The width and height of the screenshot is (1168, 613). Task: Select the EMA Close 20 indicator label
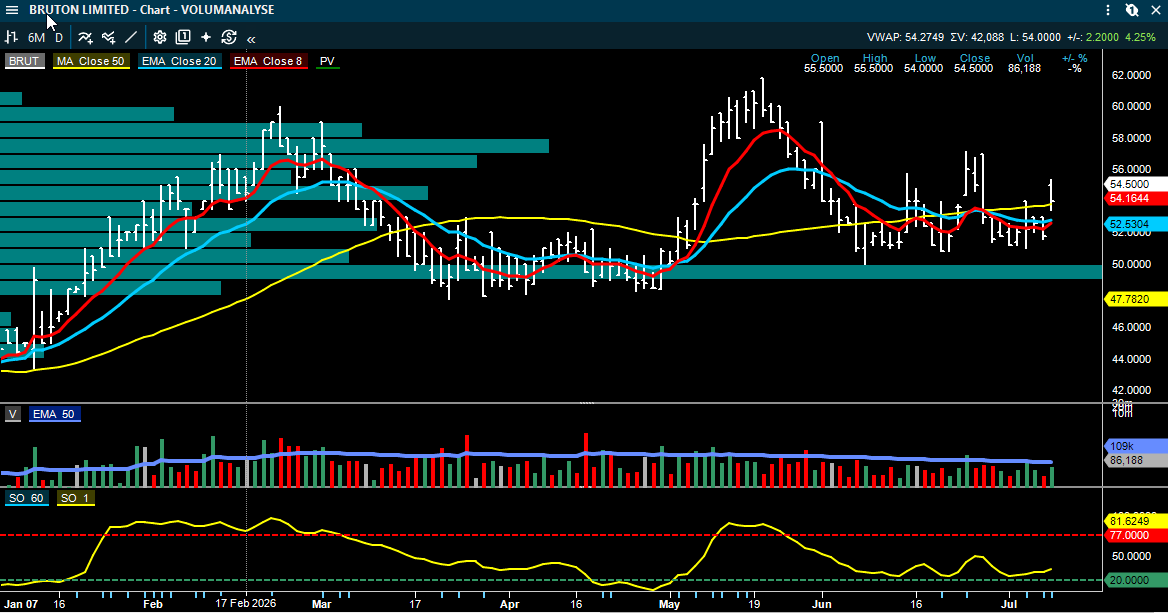click(179, 61)
